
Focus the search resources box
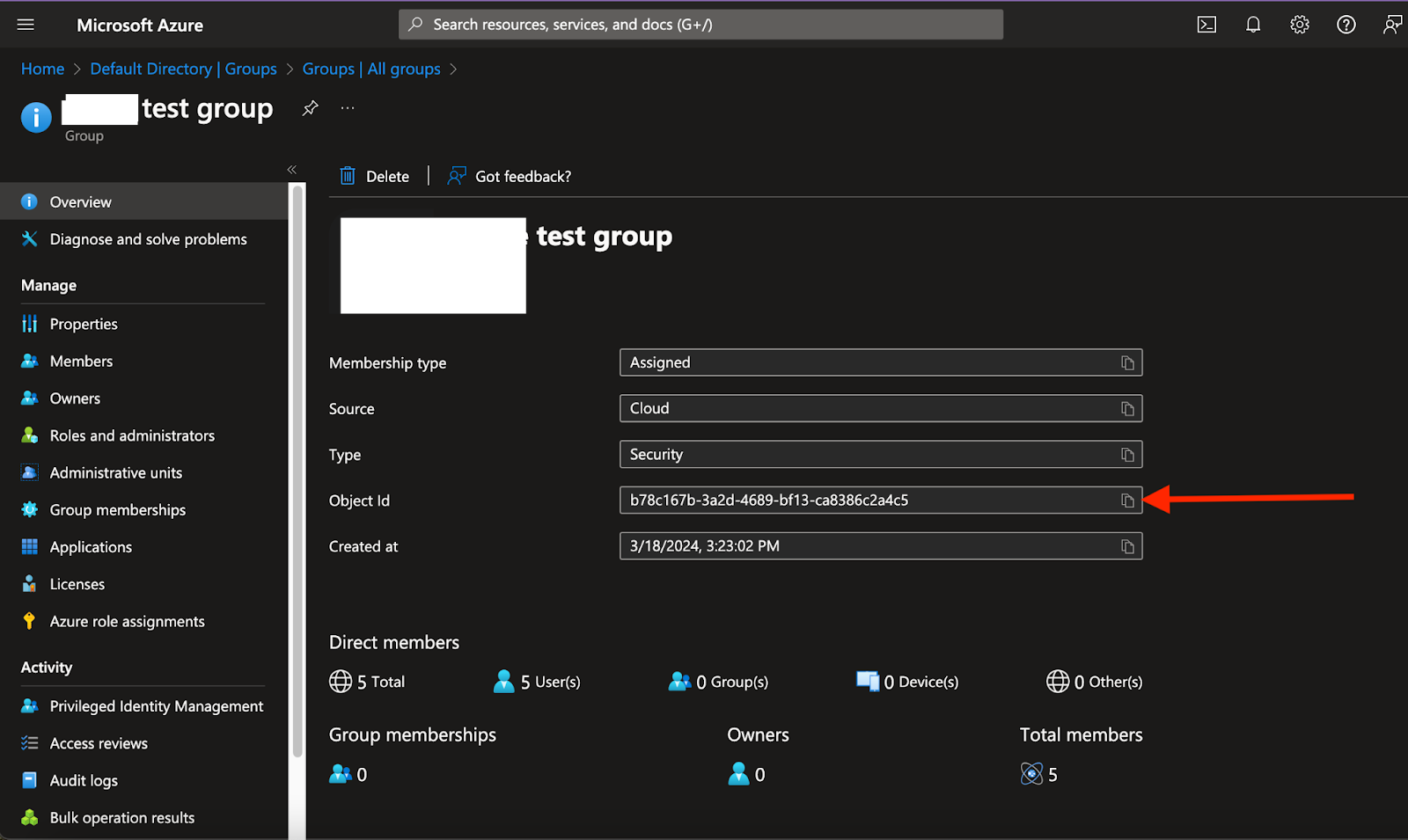tap(700, 25)
